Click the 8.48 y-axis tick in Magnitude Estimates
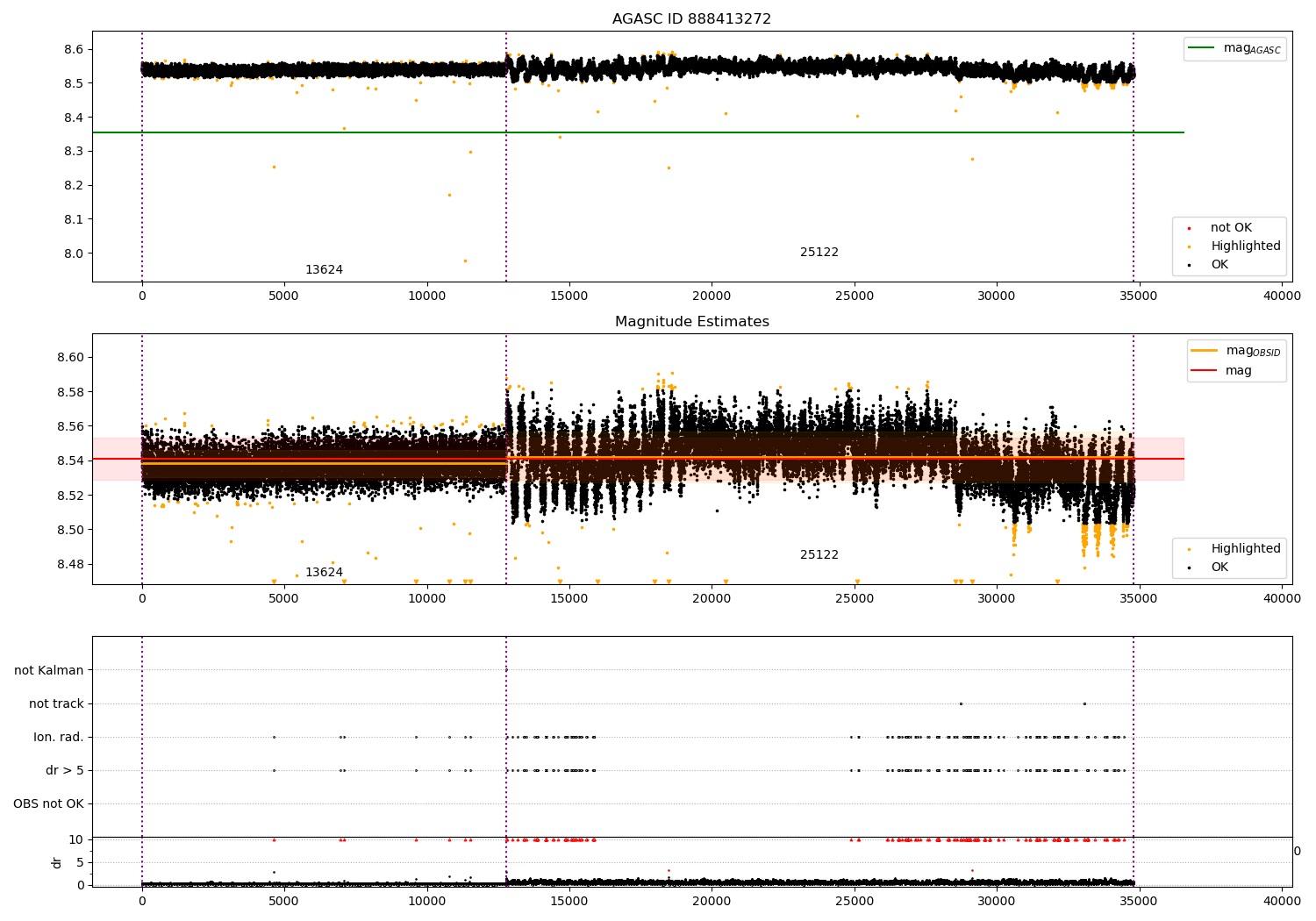Screen dimensions: 1316x921 (70, 565)
